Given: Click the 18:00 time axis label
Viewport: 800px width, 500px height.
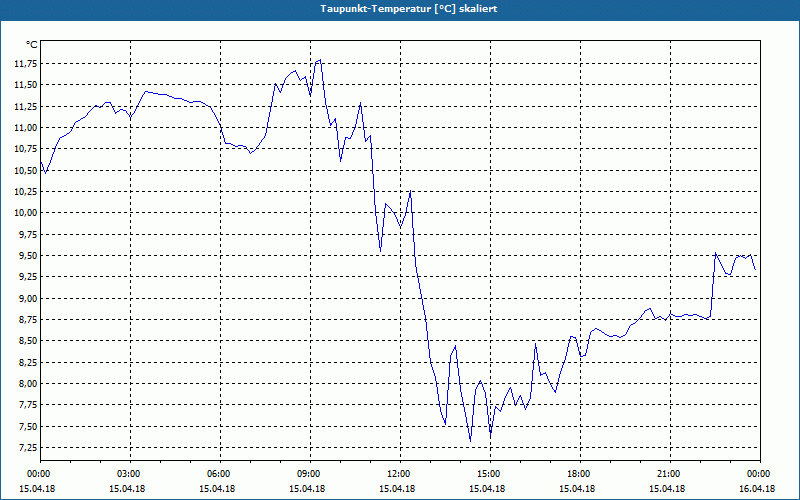Looking at the screenshot, I should click(x=581, y=474).
